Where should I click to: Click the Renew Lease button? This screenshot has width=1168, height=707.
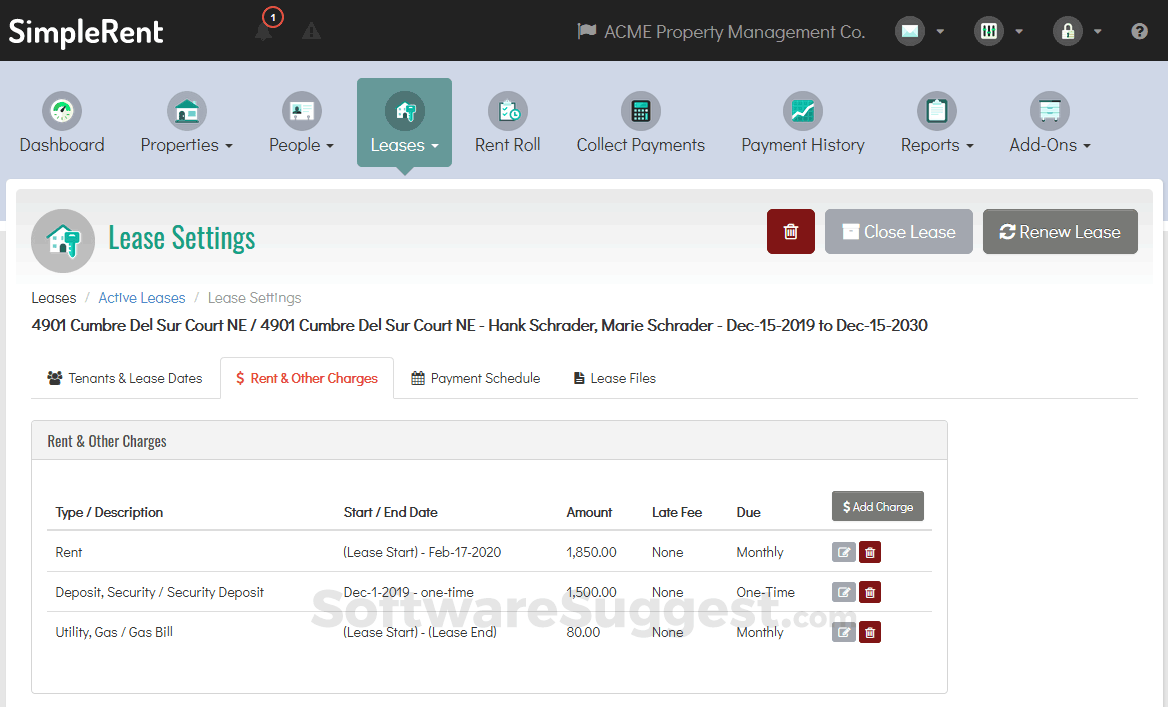point(1060,231)
